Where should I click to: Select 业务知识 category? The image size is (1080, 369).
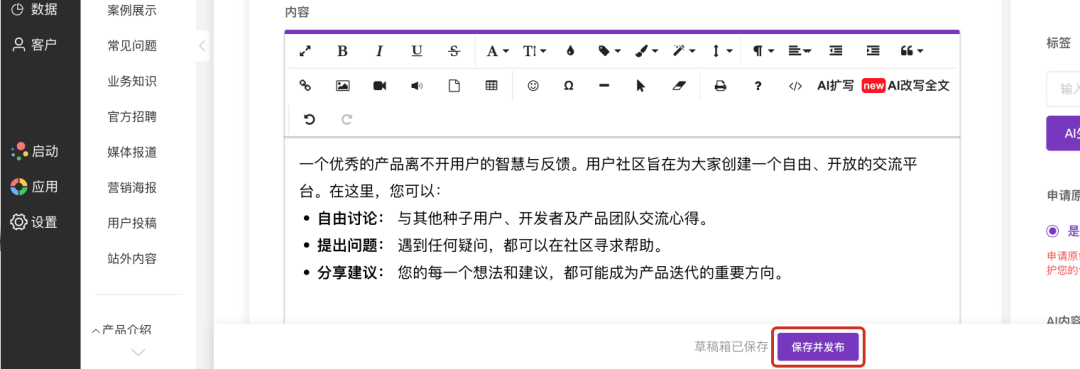point(132,81)
